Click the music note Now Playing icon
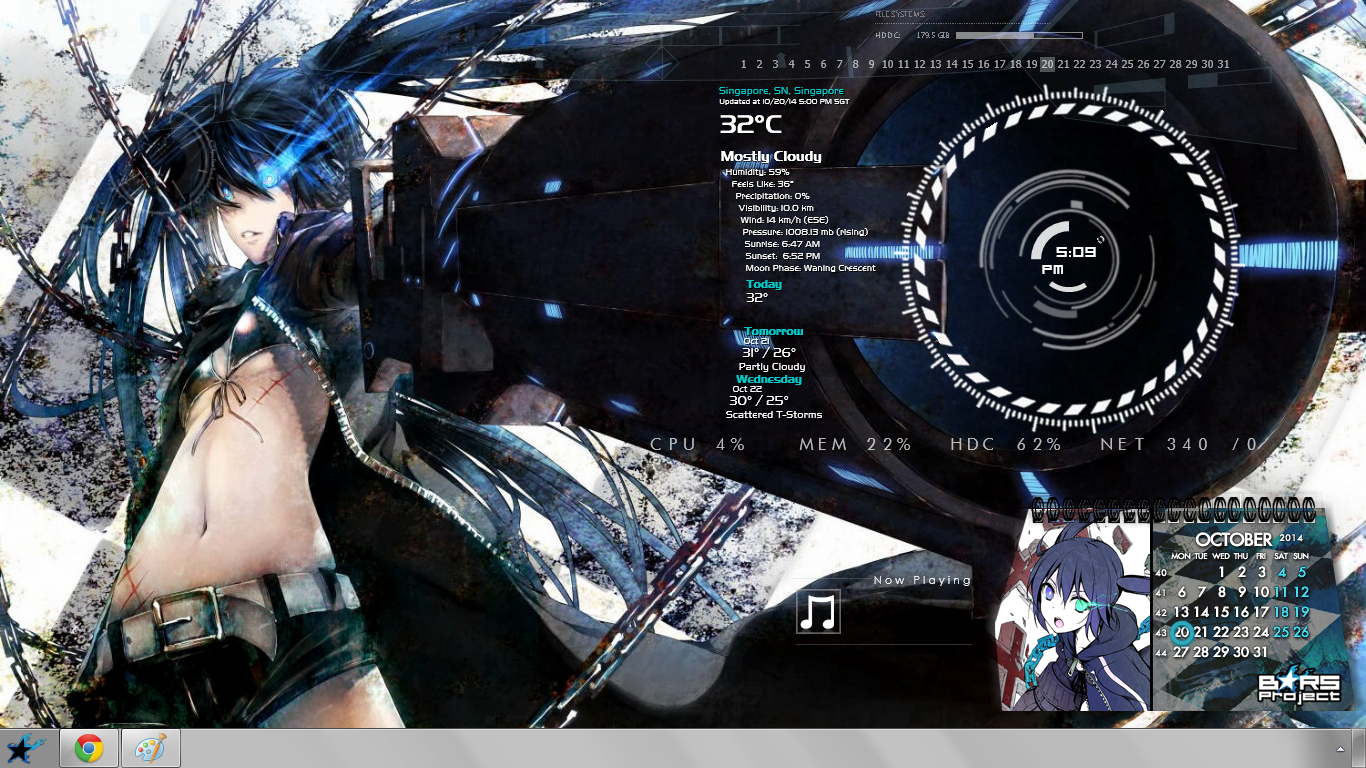The height and width of the screenshot is (768, 1366). (818, 611)
